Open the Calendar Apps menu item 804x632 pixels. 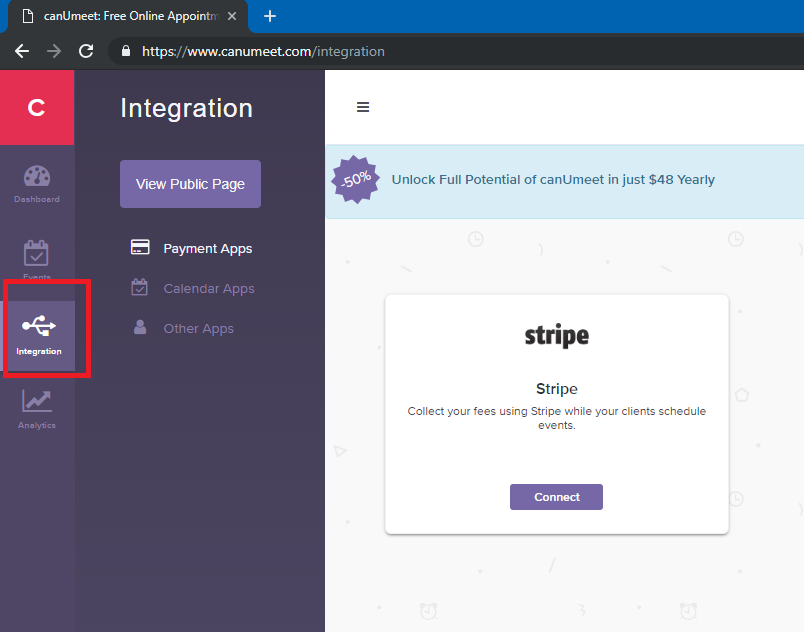(209, 289)
